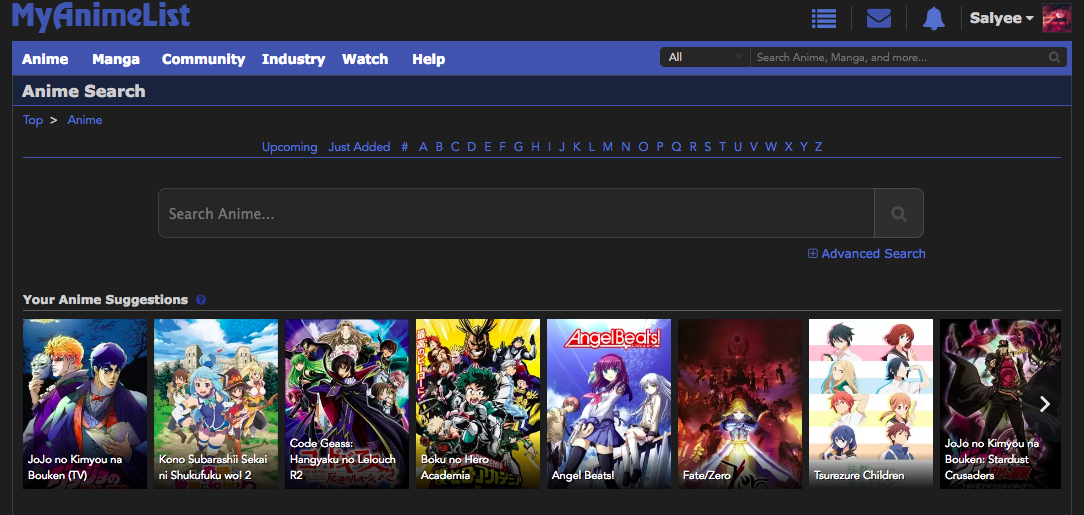Screen dimensions: 1084x515
Task: Open the Watch menu
Action: coord(365,59)
